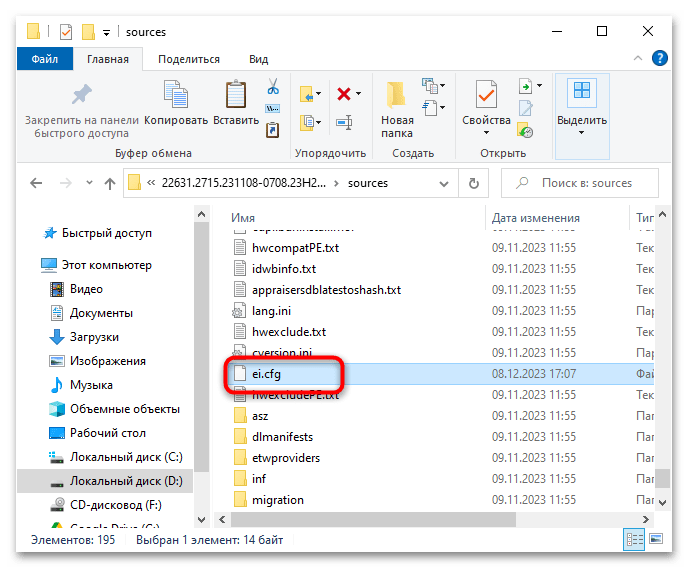688x568 pixels.
Task: Click the Copy path icon
Action: [x=272, y=108]
